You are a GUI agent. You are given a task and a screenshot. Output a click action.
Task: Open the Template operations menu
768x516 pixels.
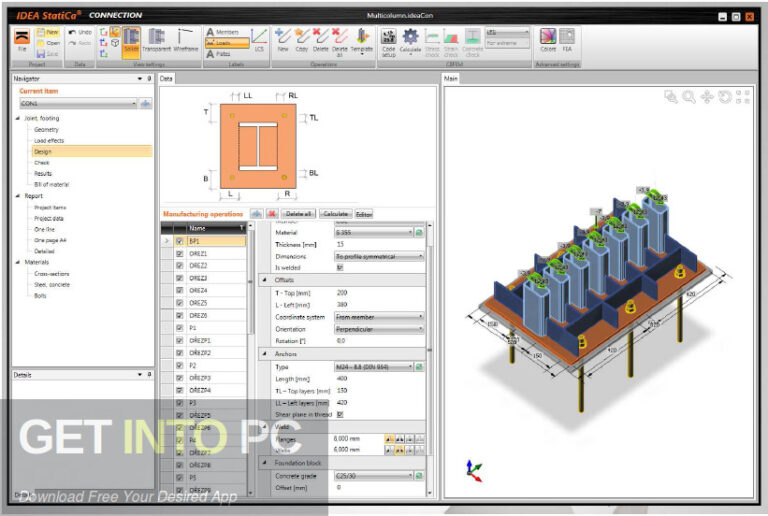[x=362, y=41]
